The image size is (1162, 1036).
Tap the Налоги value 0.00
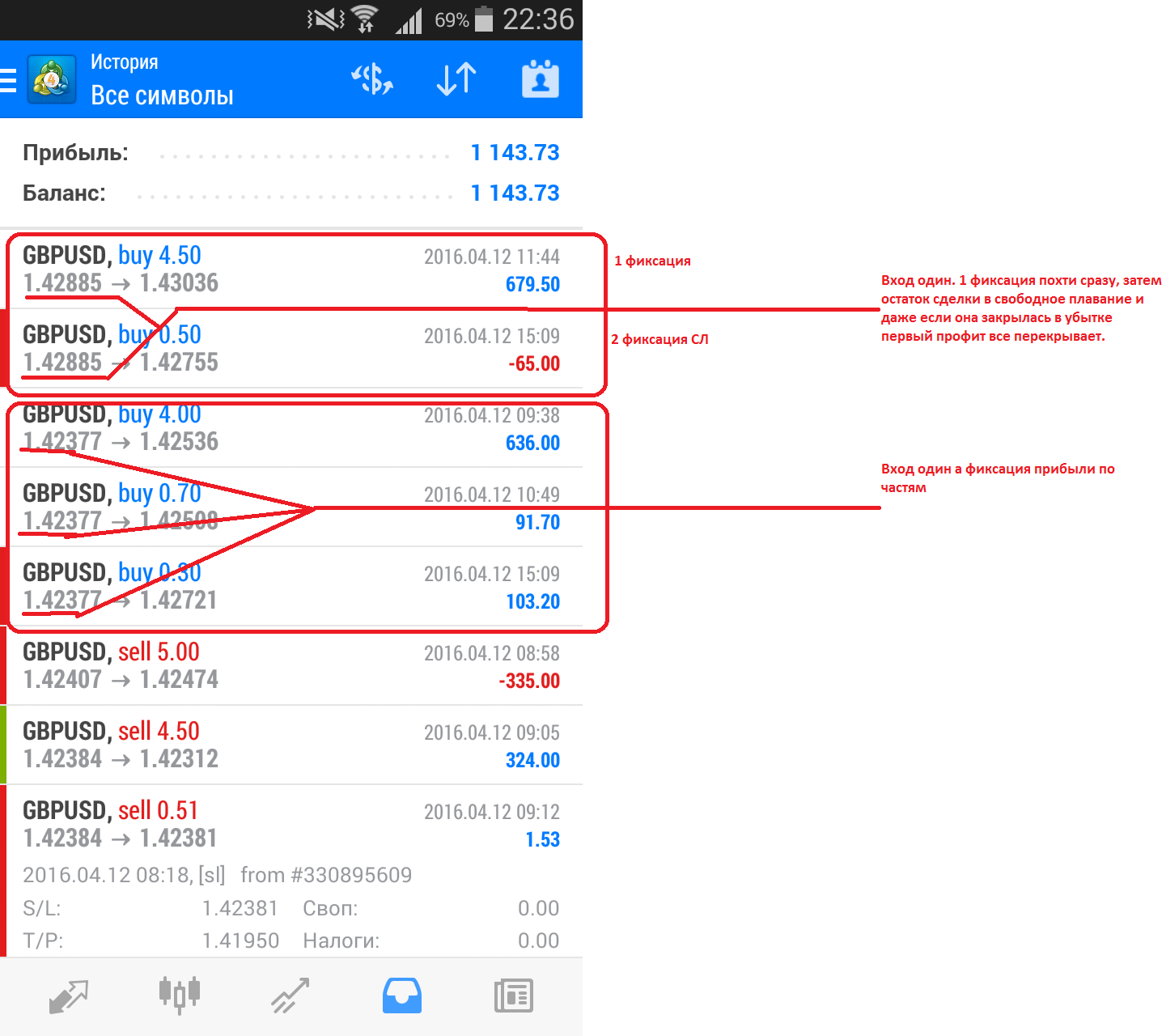point(538,940)
